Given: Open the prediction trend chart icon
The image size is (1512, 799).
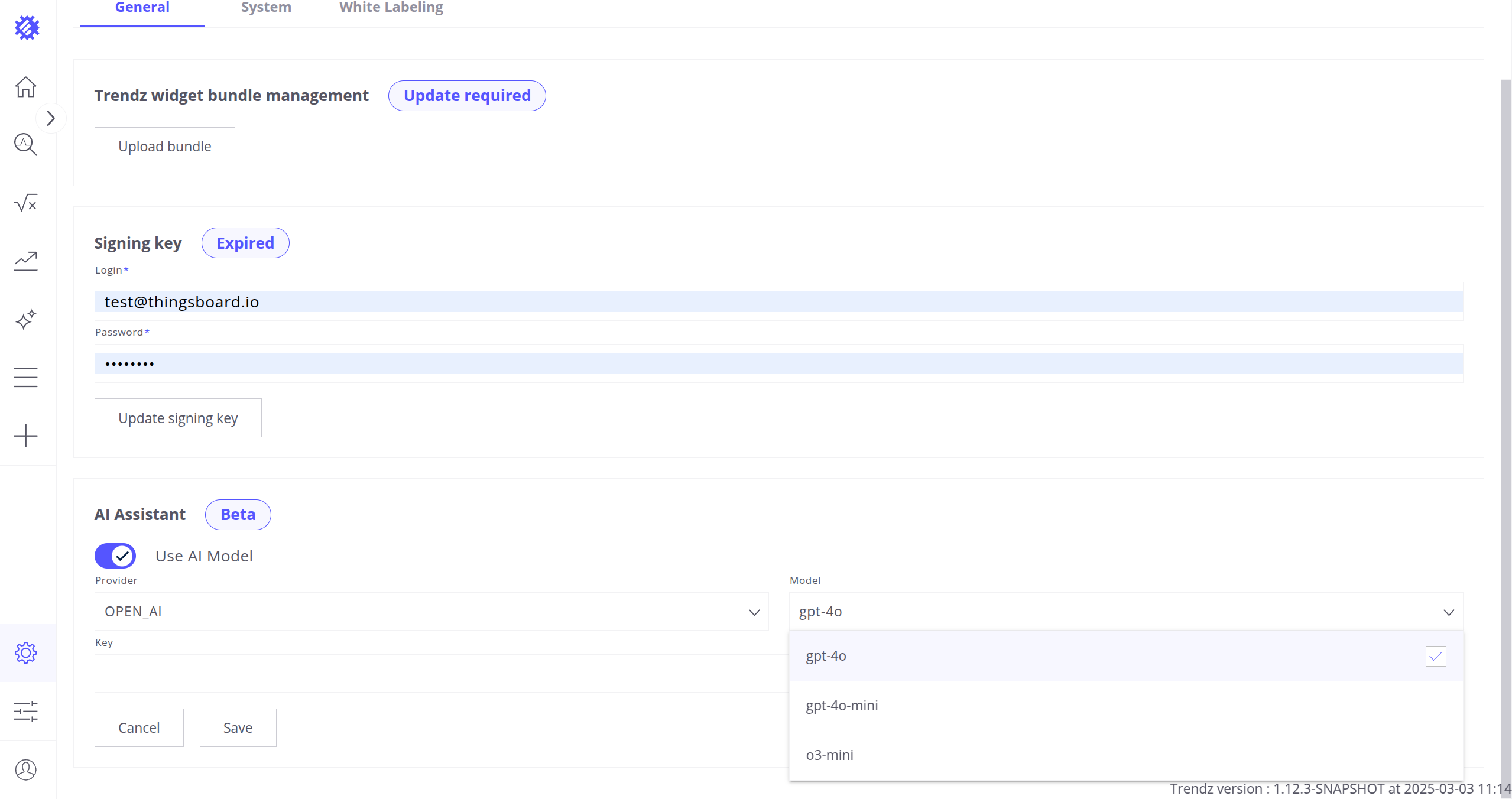Looking at the screenshot, I should pos(25,261).
